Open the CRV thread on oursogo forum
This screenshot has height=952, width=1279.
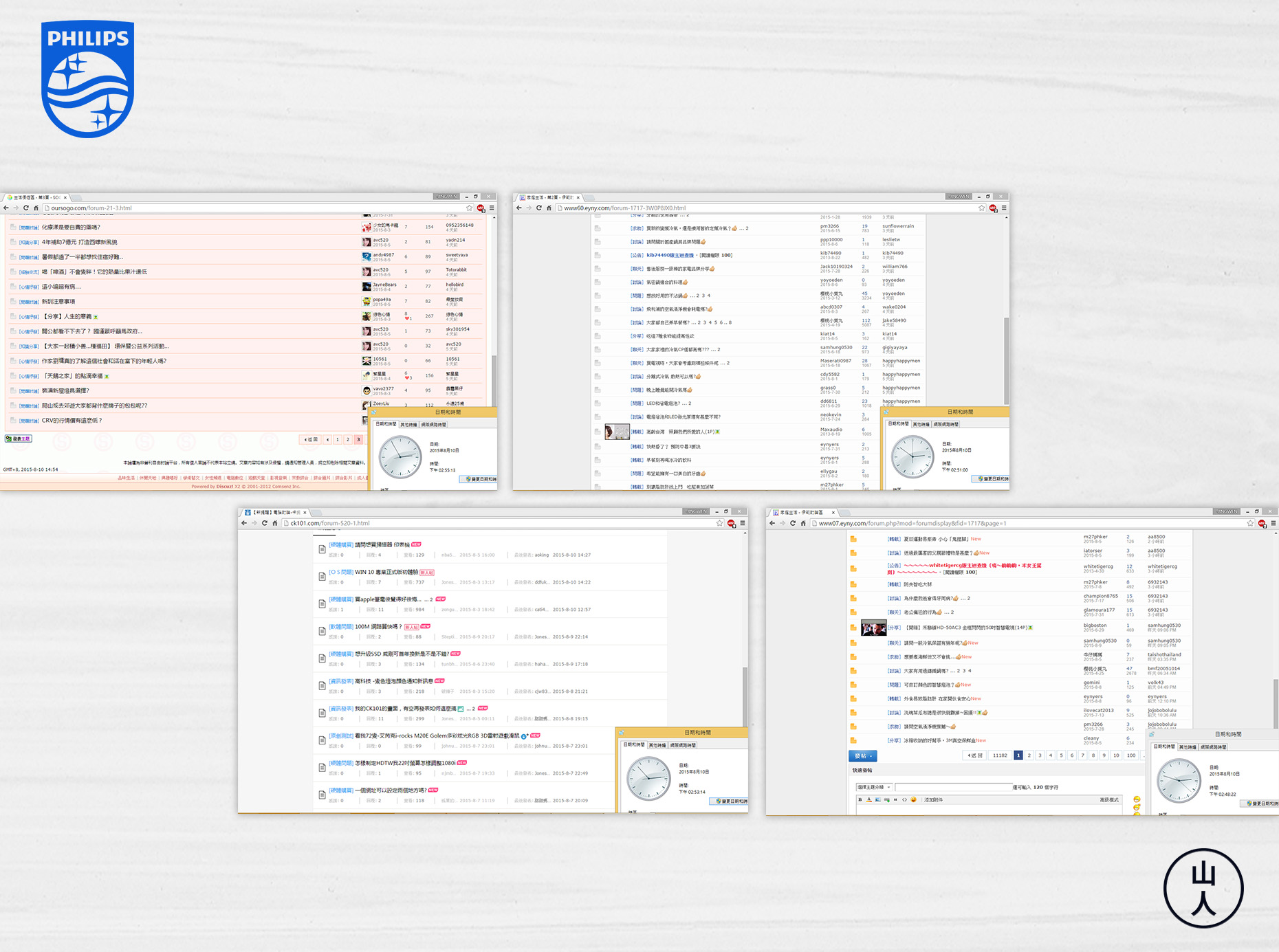click(72, 420)
